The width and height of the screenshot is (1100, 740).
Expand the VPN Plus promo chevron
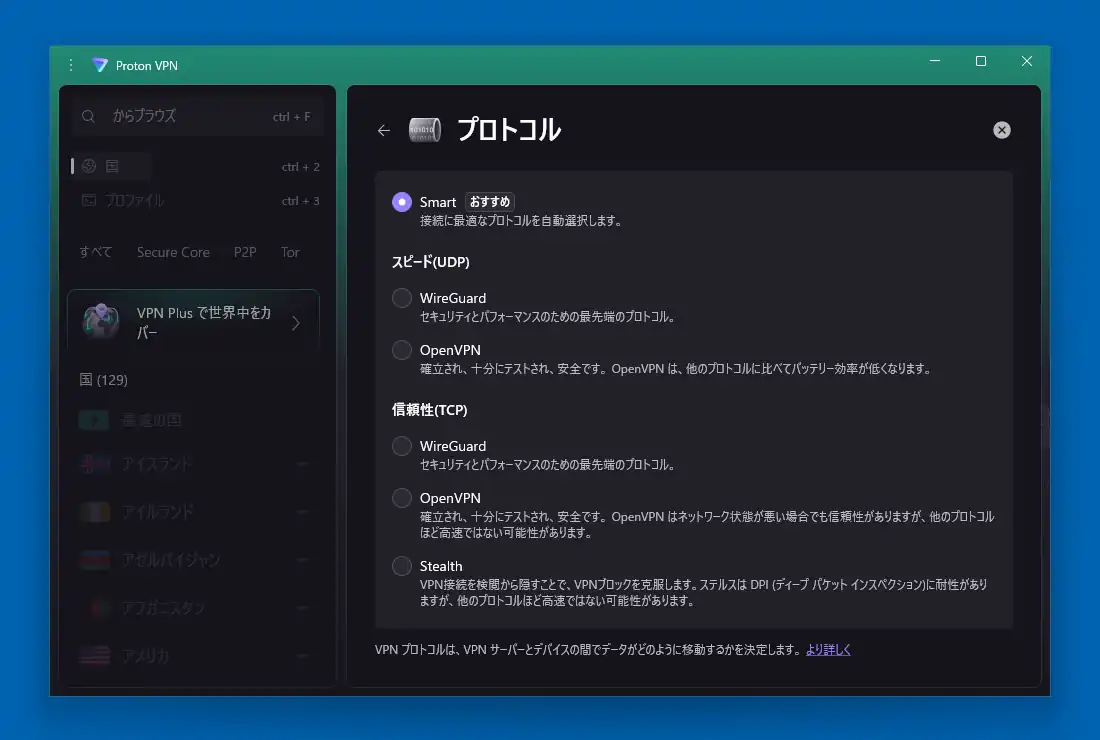click(x=296, y=323)
